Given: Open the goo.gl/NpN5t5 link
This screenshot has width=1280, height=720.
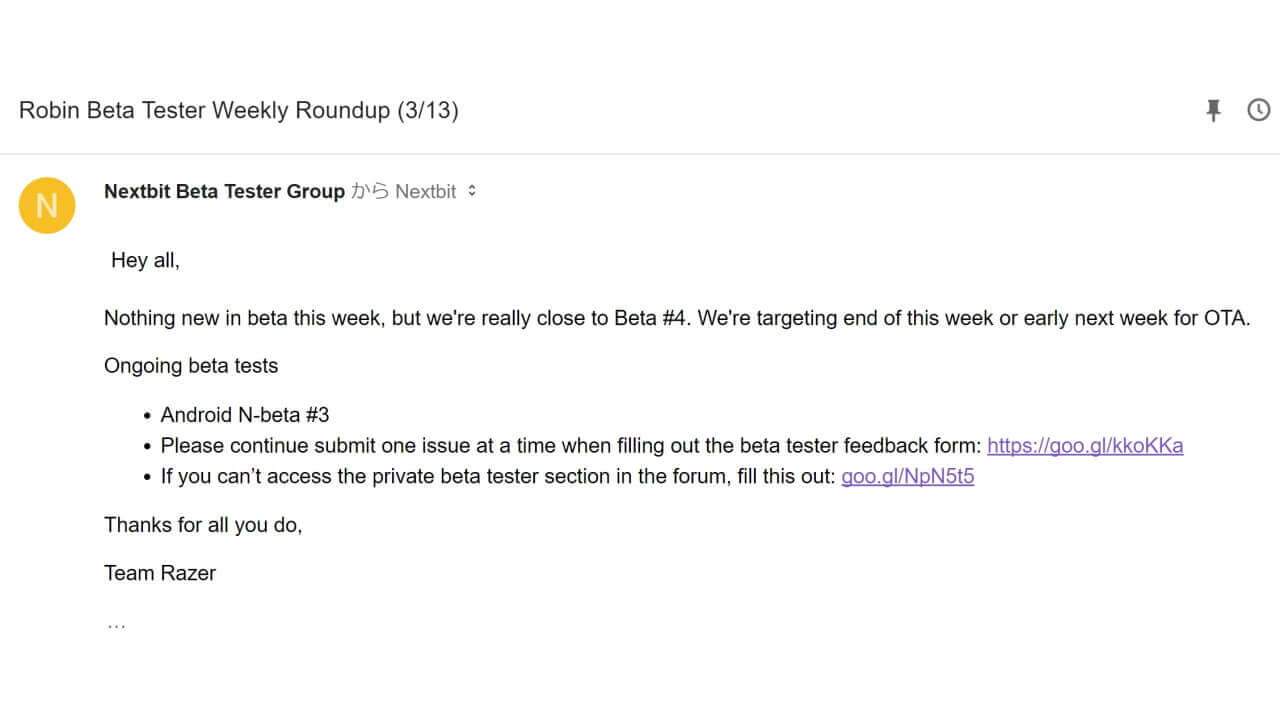Looking at the screenshot, I should tap(907, 476).
